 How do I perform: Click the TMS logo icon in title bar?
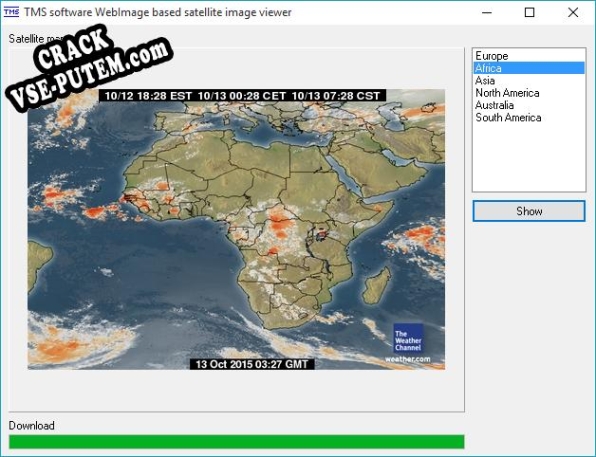11,12
